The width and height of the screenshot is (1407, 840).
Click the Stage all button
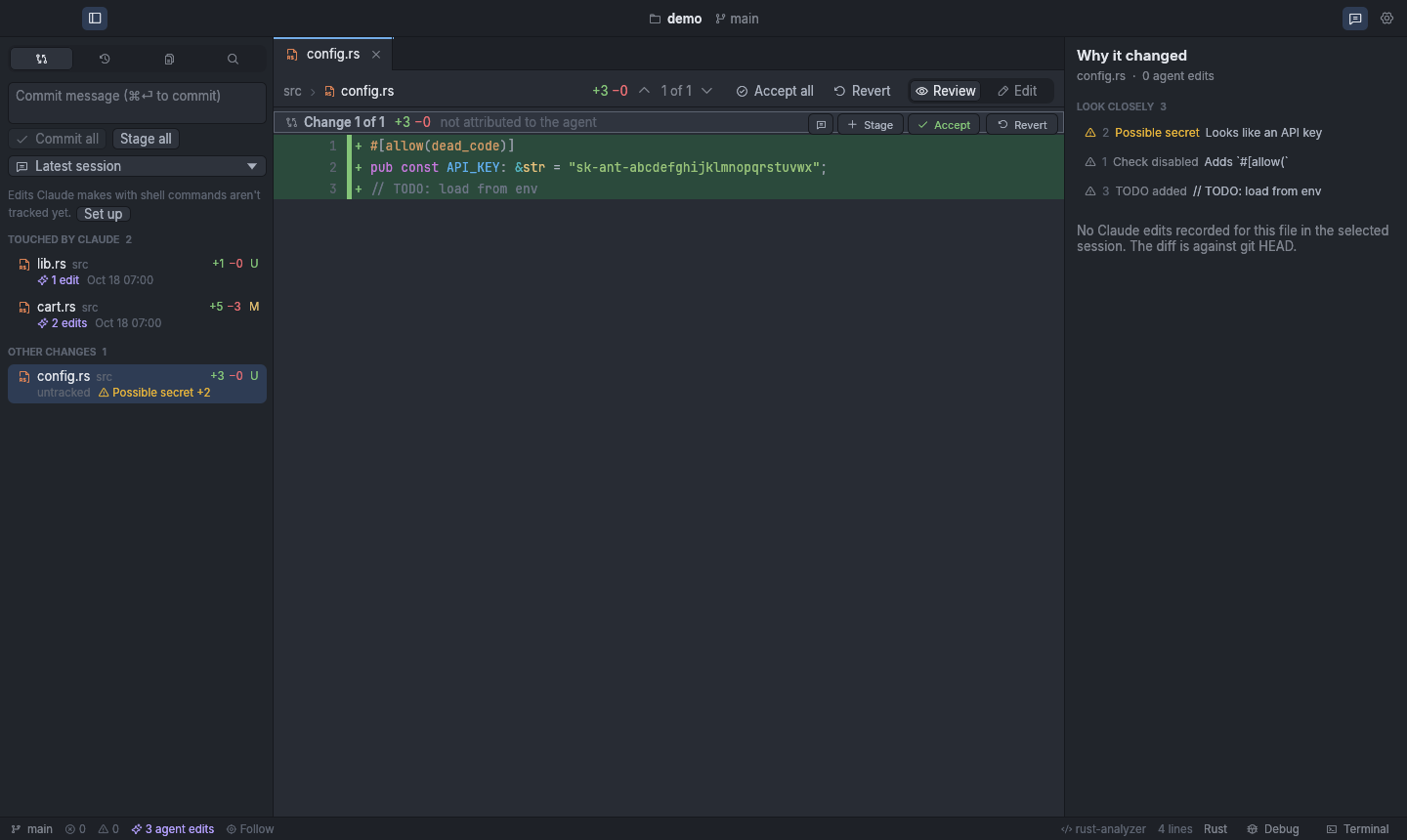tap(146, 139)
